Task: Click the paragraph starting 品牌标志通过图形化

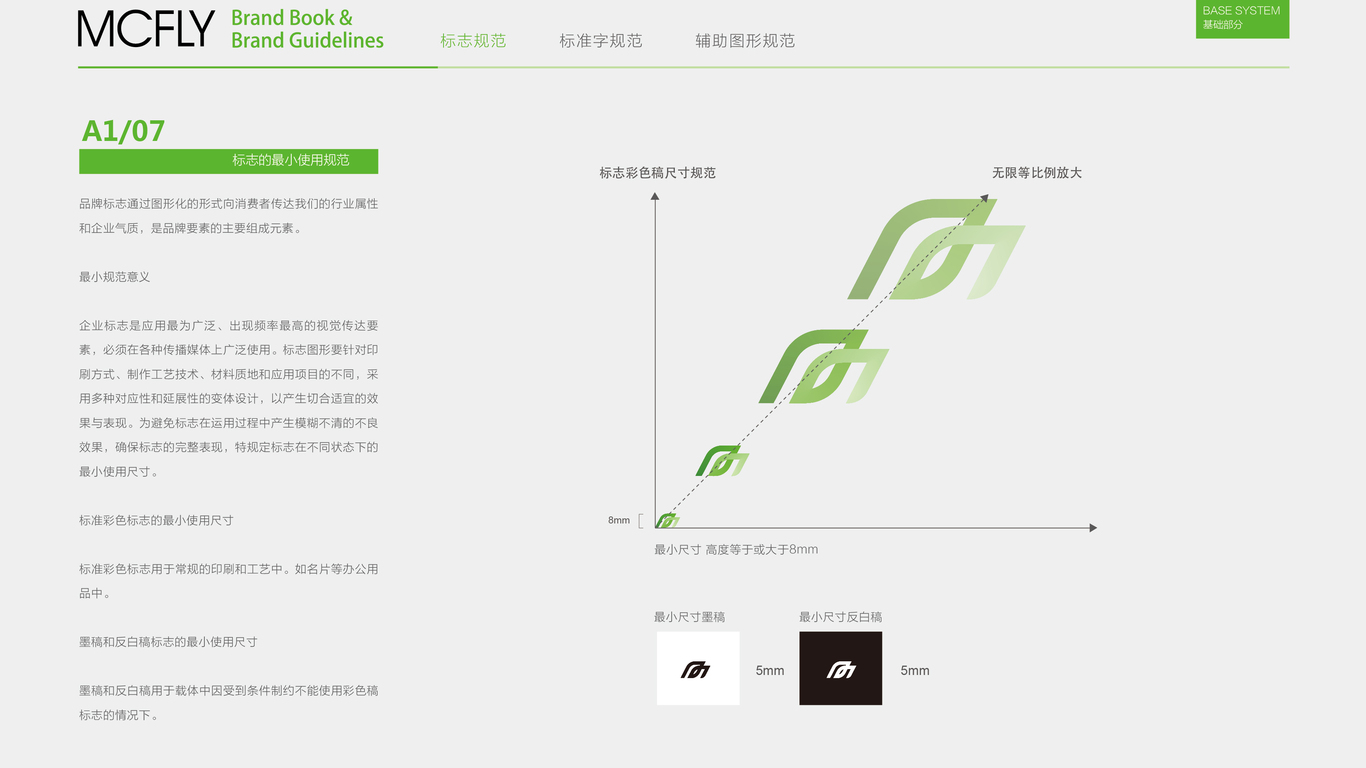Action: [x=228, y=216]
